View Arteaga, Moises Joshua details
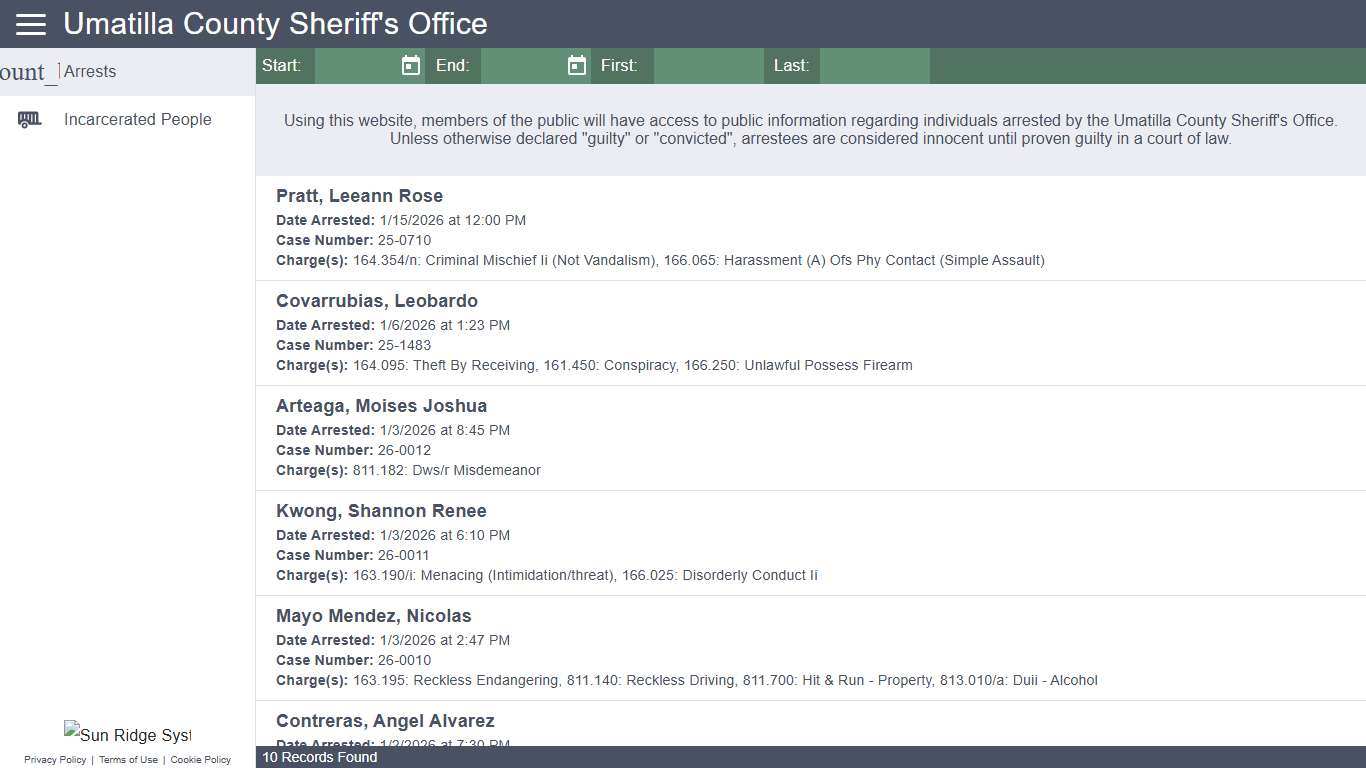Viewport: 1366px width, 768px height. 381,405
